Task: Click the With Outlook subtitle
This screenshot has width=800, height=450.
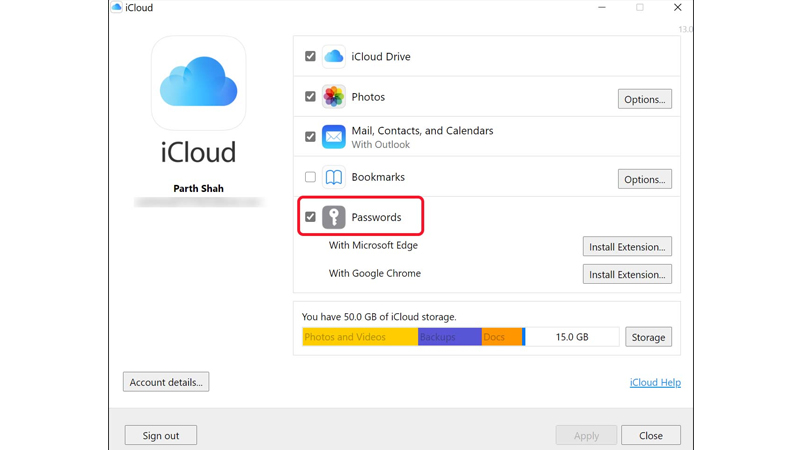Action: [381, 144]
